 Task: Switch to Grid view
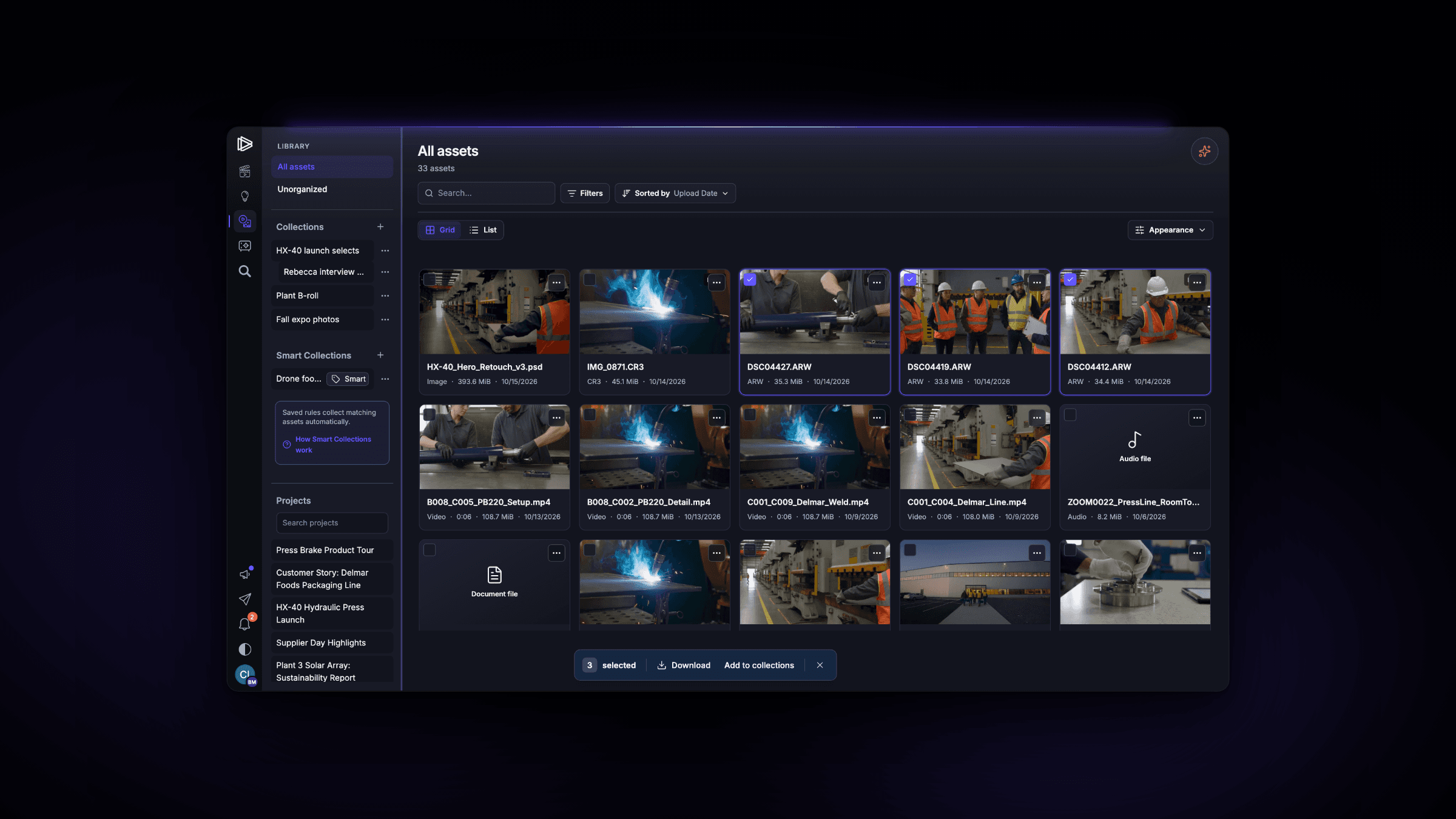pos(440,230)
